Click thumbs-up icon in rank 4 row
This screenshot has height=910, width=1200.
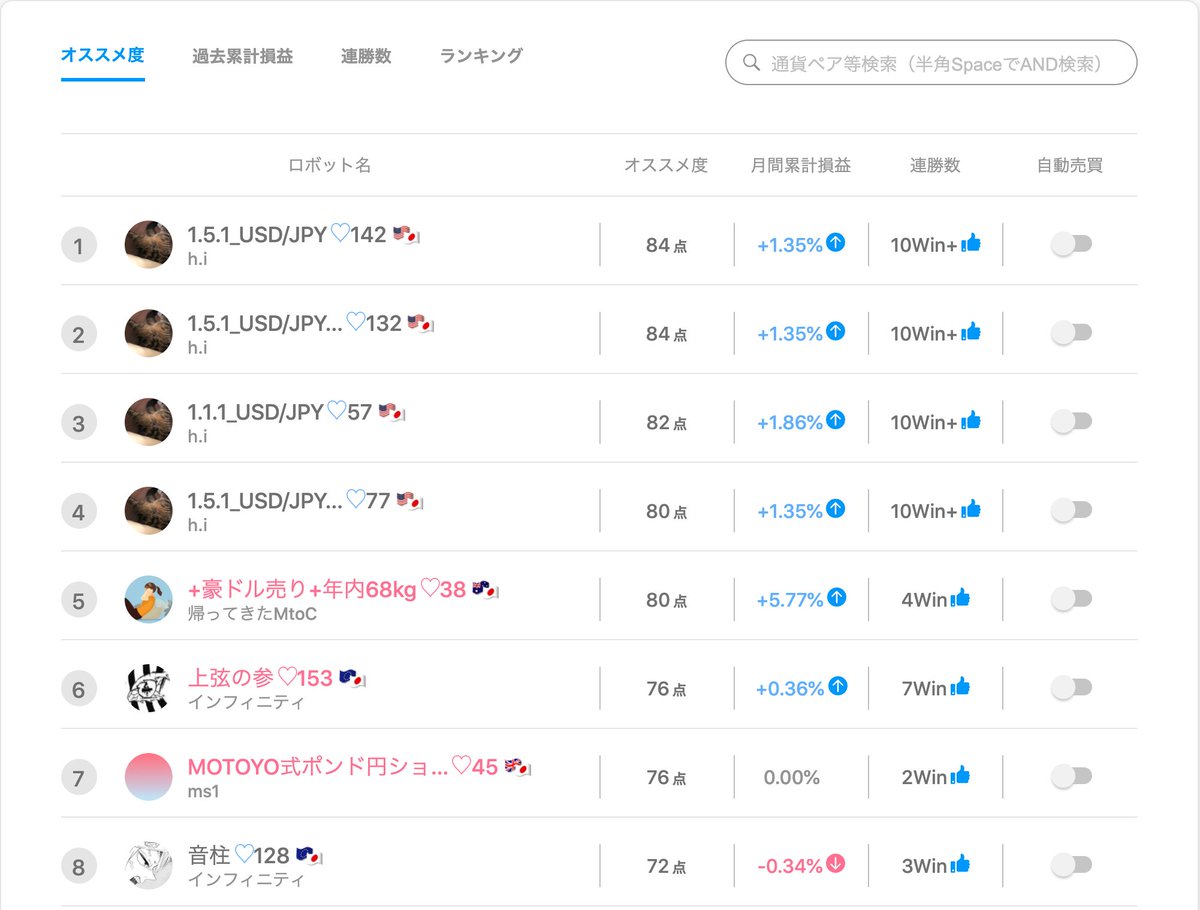970,510
